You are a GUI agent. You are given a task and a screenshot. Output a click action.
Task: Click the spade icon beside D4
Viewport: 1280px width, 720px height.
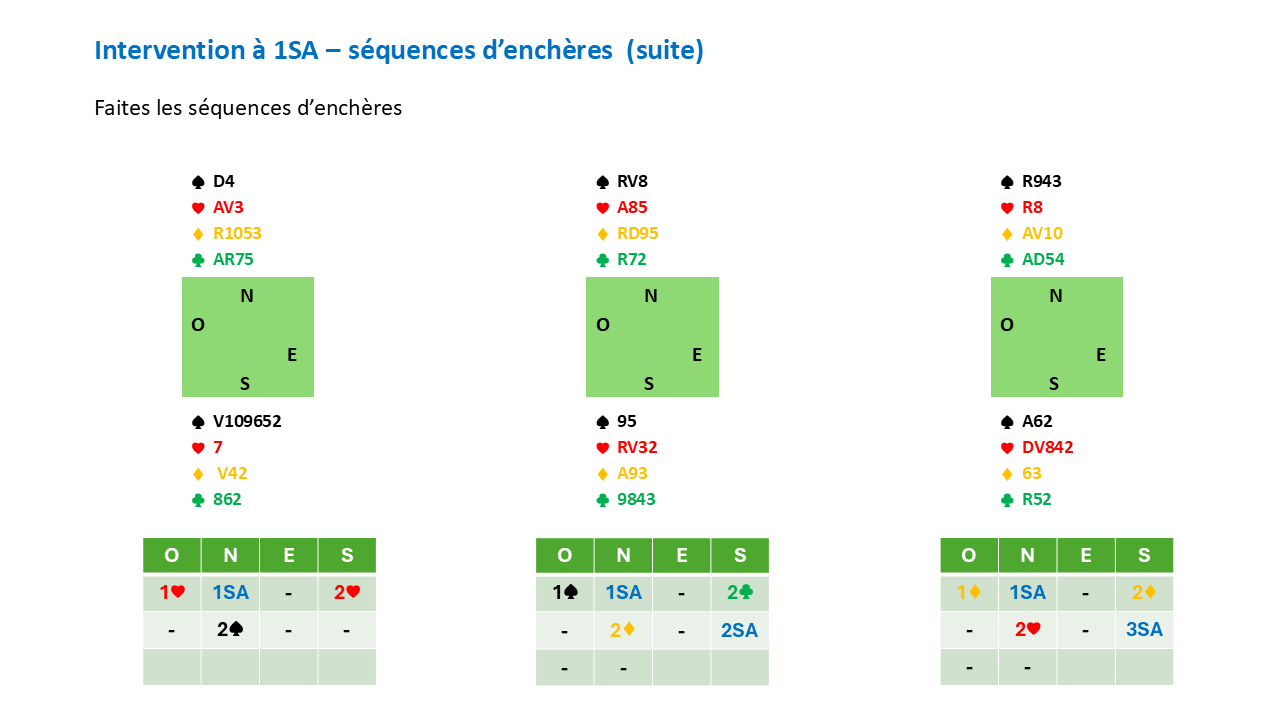coord(198,182)
